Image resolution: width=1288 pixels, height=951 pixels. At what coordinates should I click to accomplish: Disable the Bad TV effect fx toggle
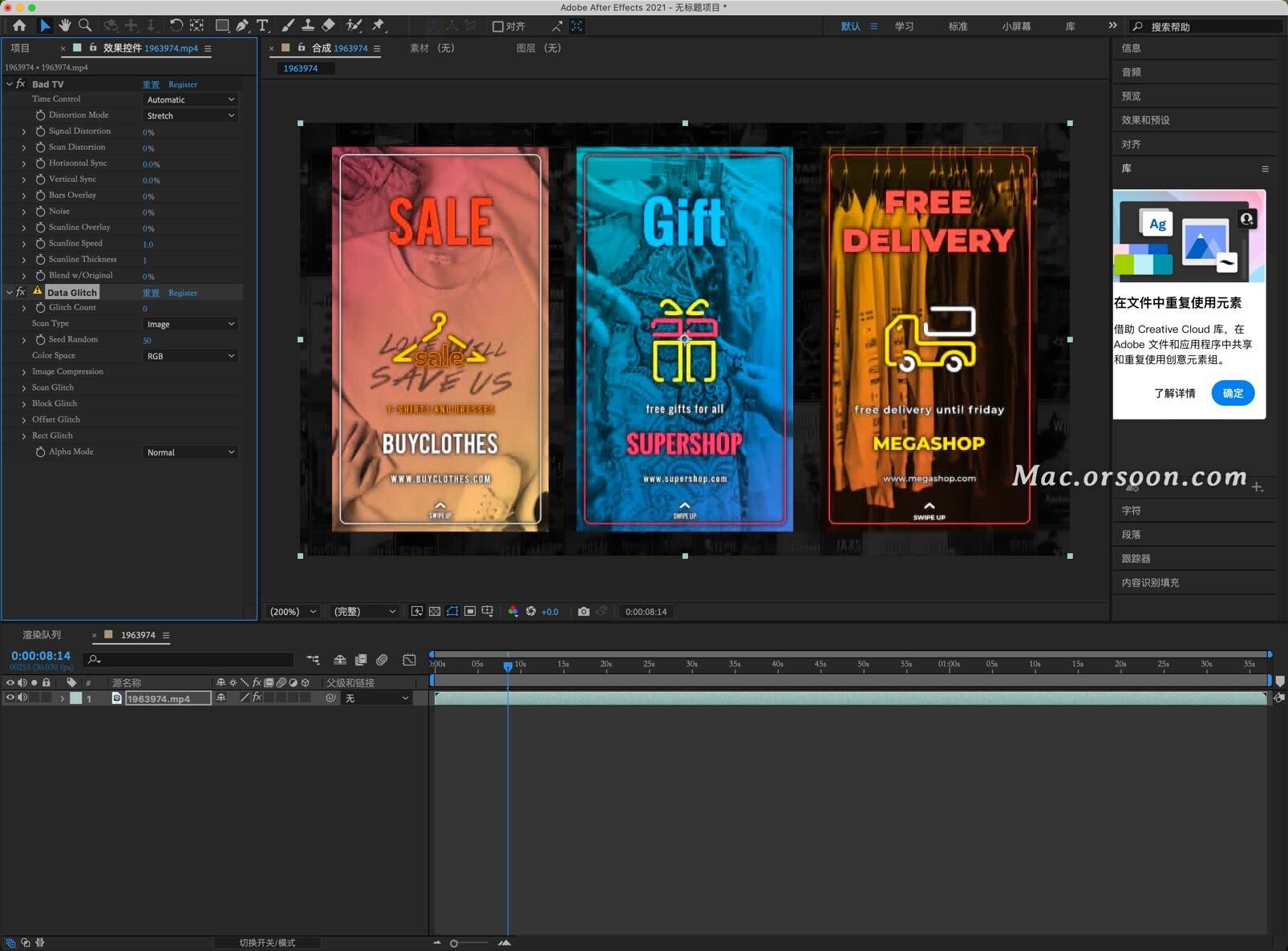[21, 84]
